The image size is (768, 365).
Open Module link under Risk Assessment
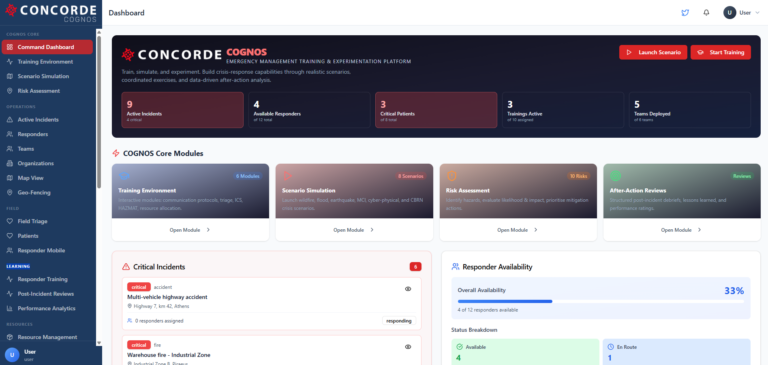click(518, 230)
